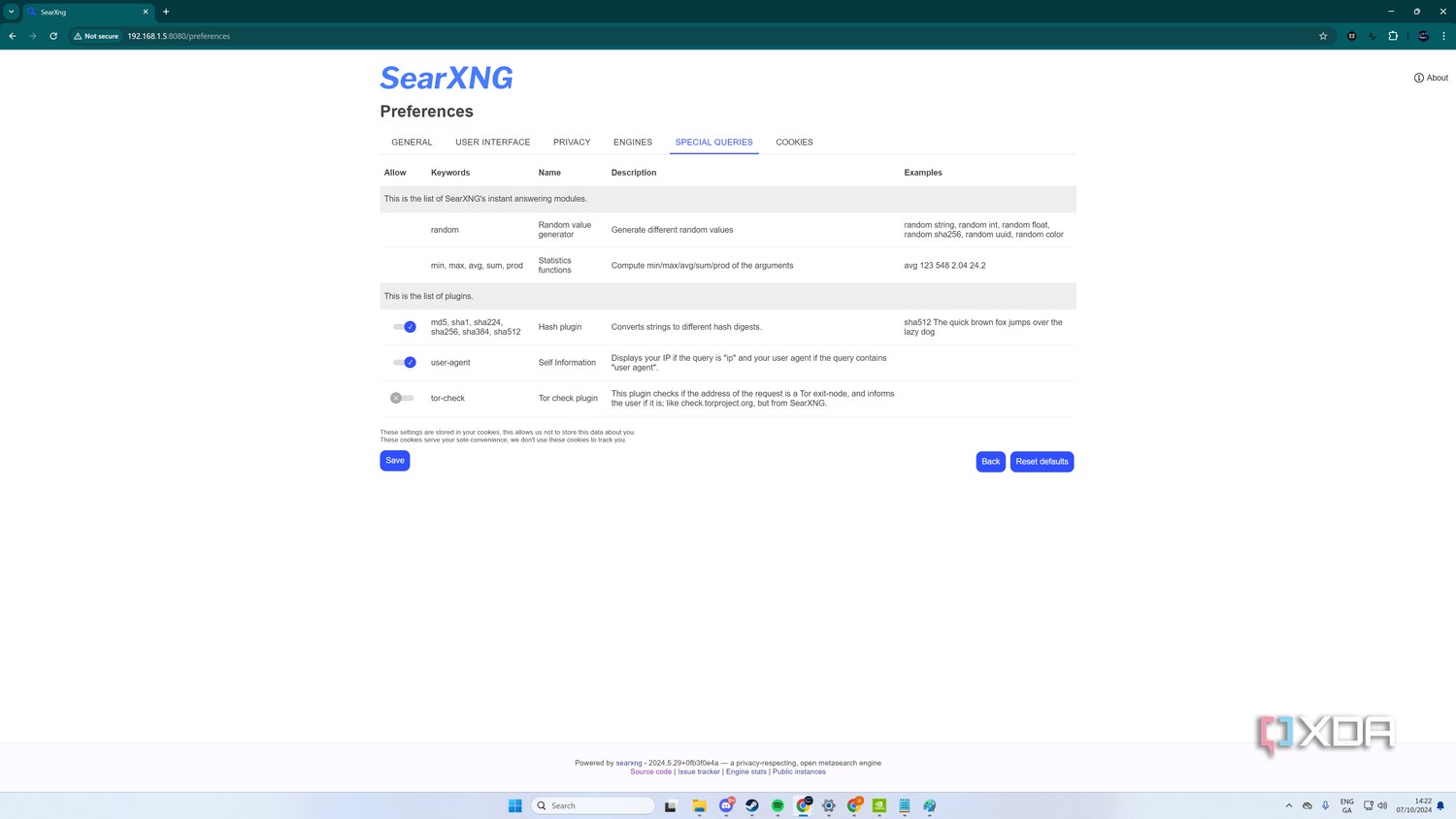This screenshot has height=819, width=1456.
Task: Open the Chrome three-dot menu
Action: [x=1443, y=36]
